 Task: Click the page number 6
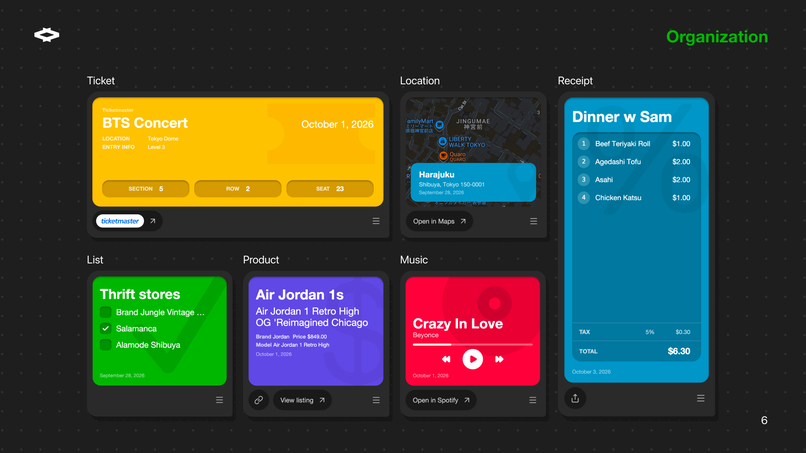764,421
